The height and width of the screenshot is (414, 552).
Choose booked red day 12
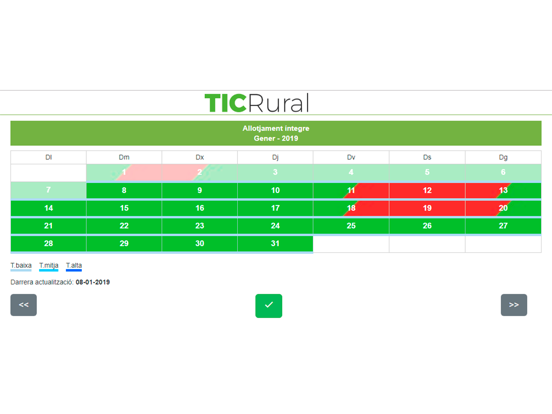pos(427,190)
